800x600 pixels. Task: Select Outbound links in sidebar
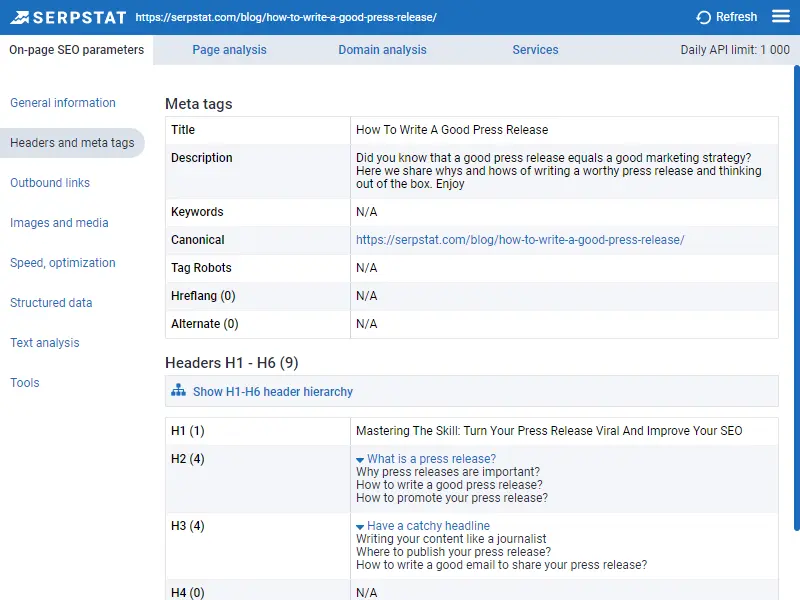click(x=50, y=183)
